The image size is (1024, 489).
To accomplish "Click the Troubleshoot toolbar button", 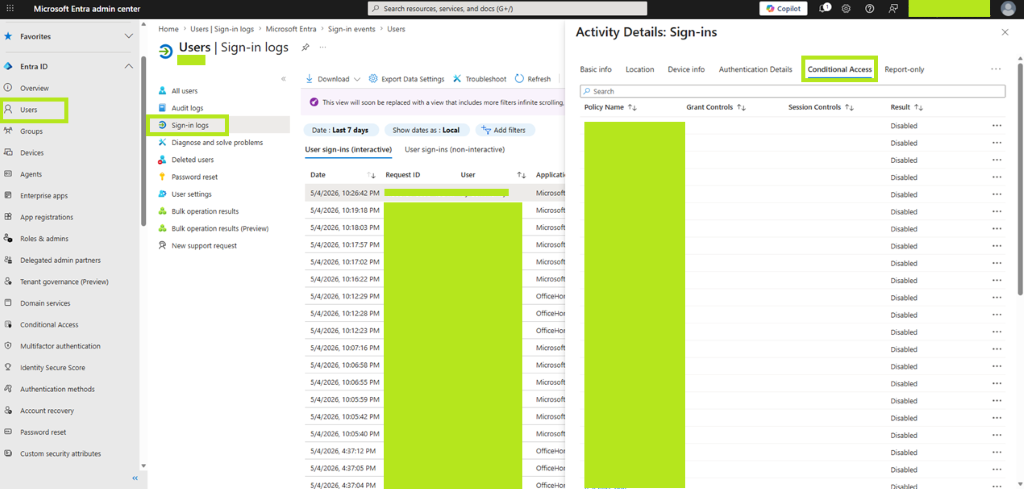I will click(480, 79).
